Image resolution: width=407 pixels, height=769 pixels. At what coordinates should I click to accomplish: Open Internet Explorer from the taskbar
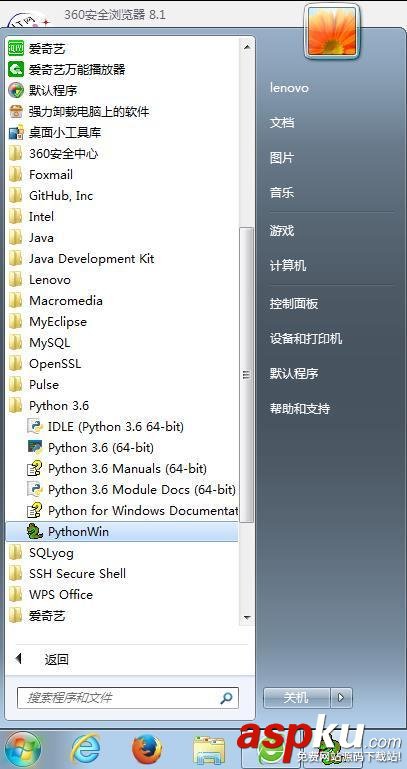coord(86,750)
